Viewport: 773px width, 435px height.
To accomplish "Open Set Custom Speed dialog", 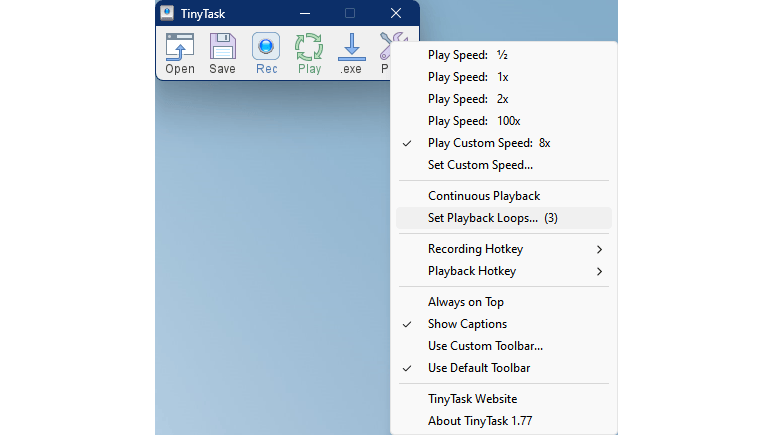I will click(x=480, y=165).
